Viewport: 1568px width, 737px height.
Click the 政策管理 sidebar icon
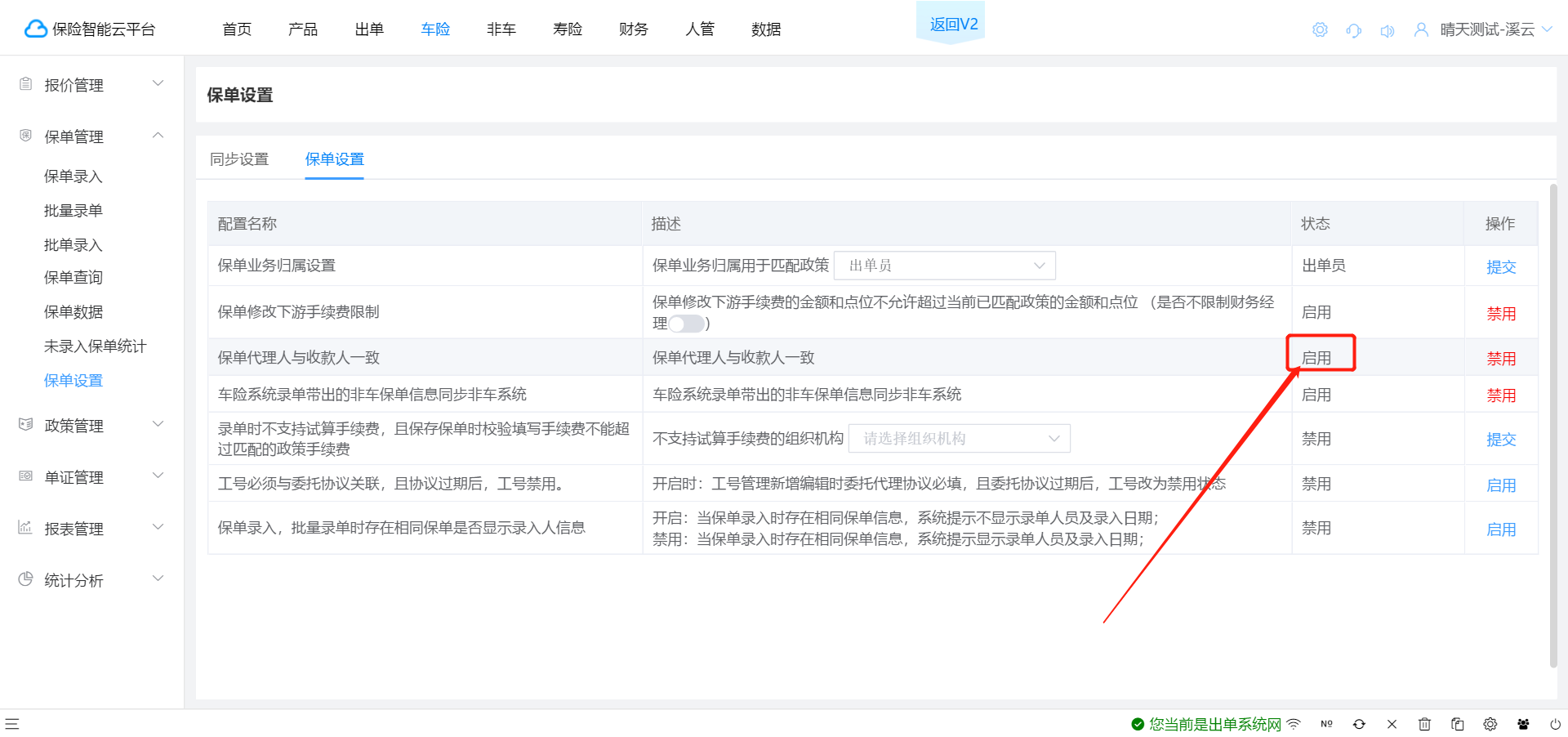25,425
